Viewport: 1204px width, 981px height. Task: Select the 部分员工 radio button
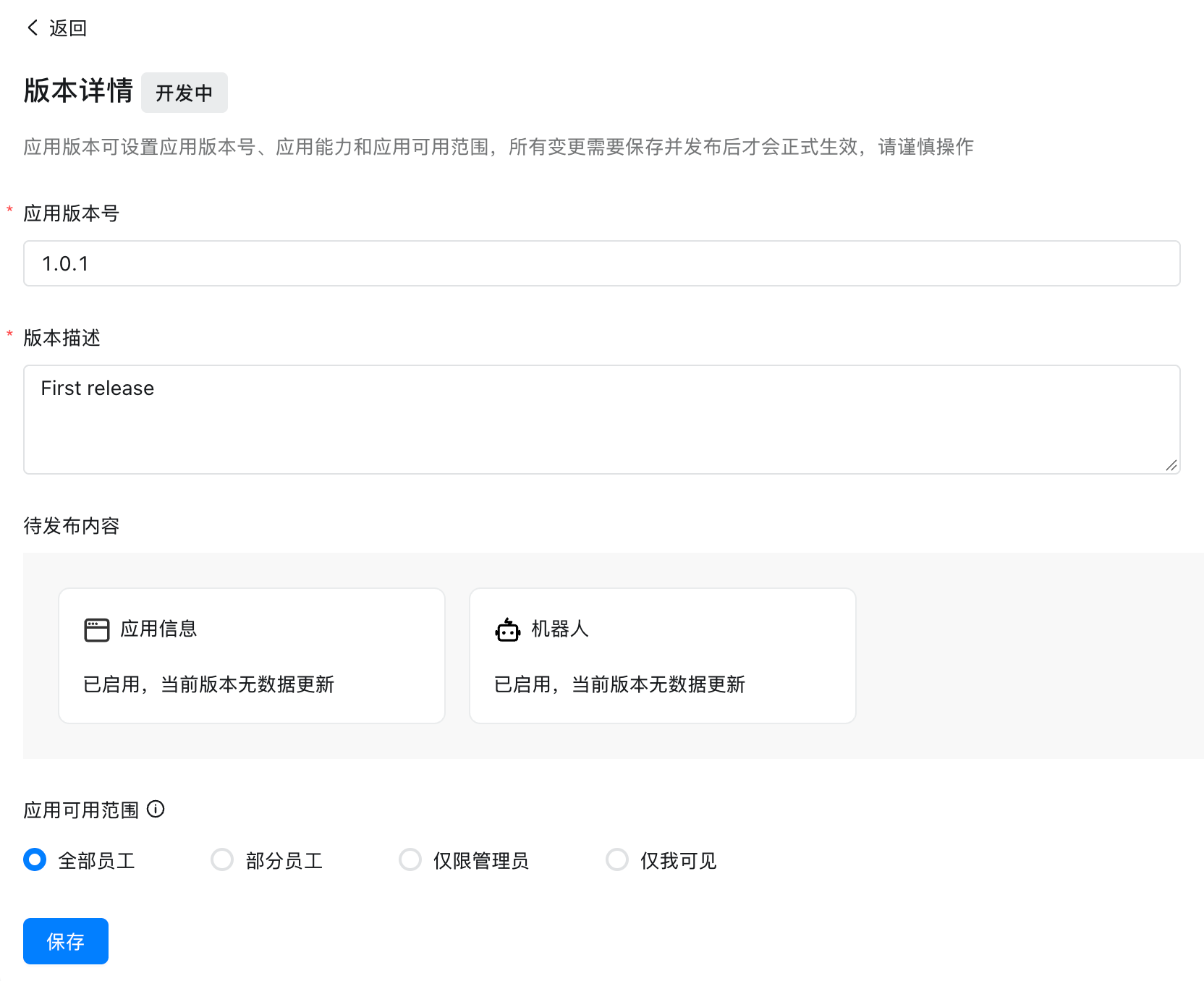pyautogui.click(x=222, y=860)
